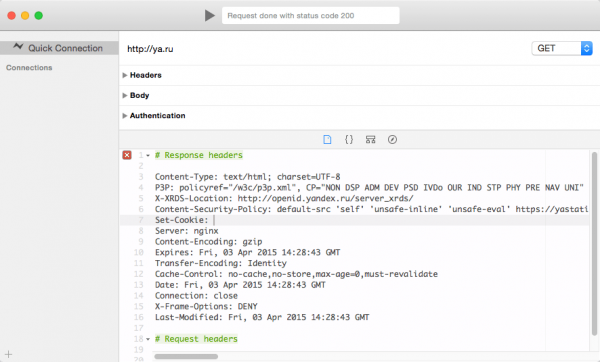Click the Connections sidebar heading

[x=29, y=68]
